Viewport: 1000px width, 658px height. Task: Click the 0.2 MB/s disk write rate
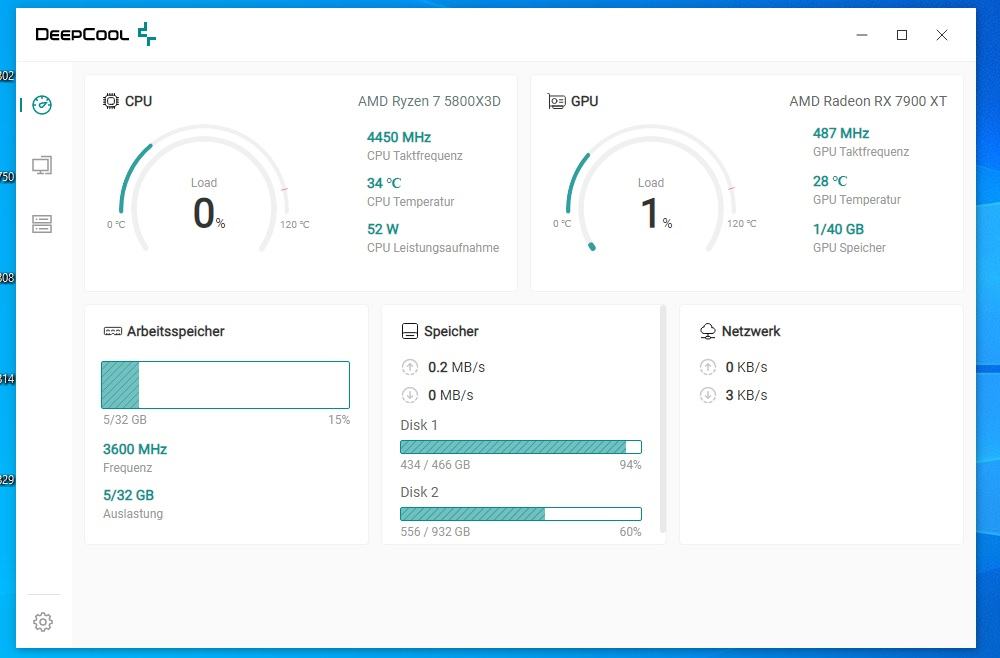point(457,367)
